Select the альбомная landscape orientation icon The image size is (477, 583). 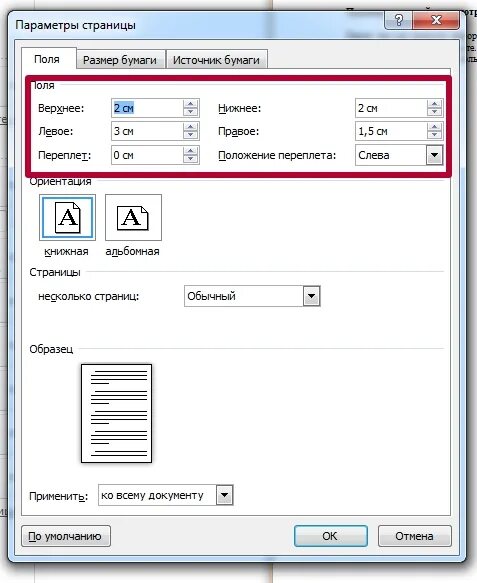point(133,218)
